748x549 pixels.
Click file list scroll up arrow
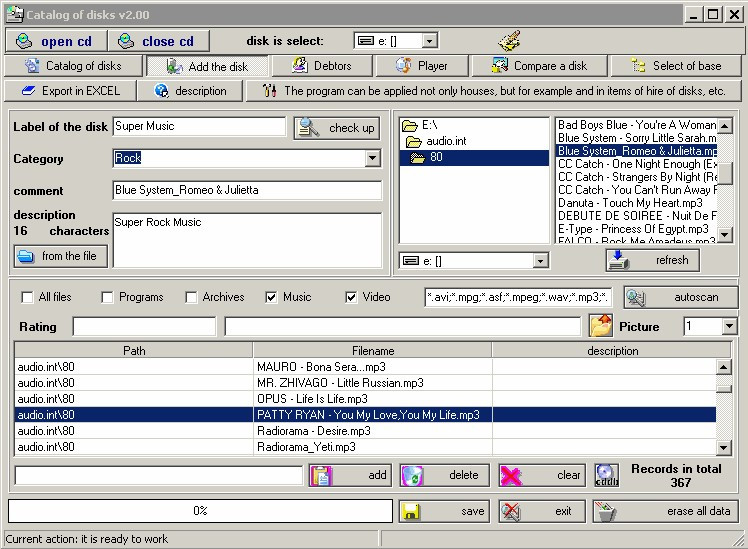725,125
